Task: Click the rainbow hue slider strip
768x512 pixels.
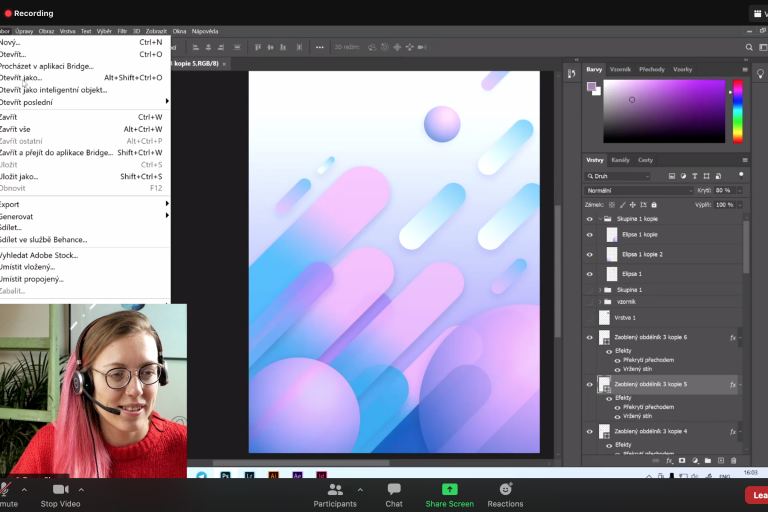Action: click(738, 112)
